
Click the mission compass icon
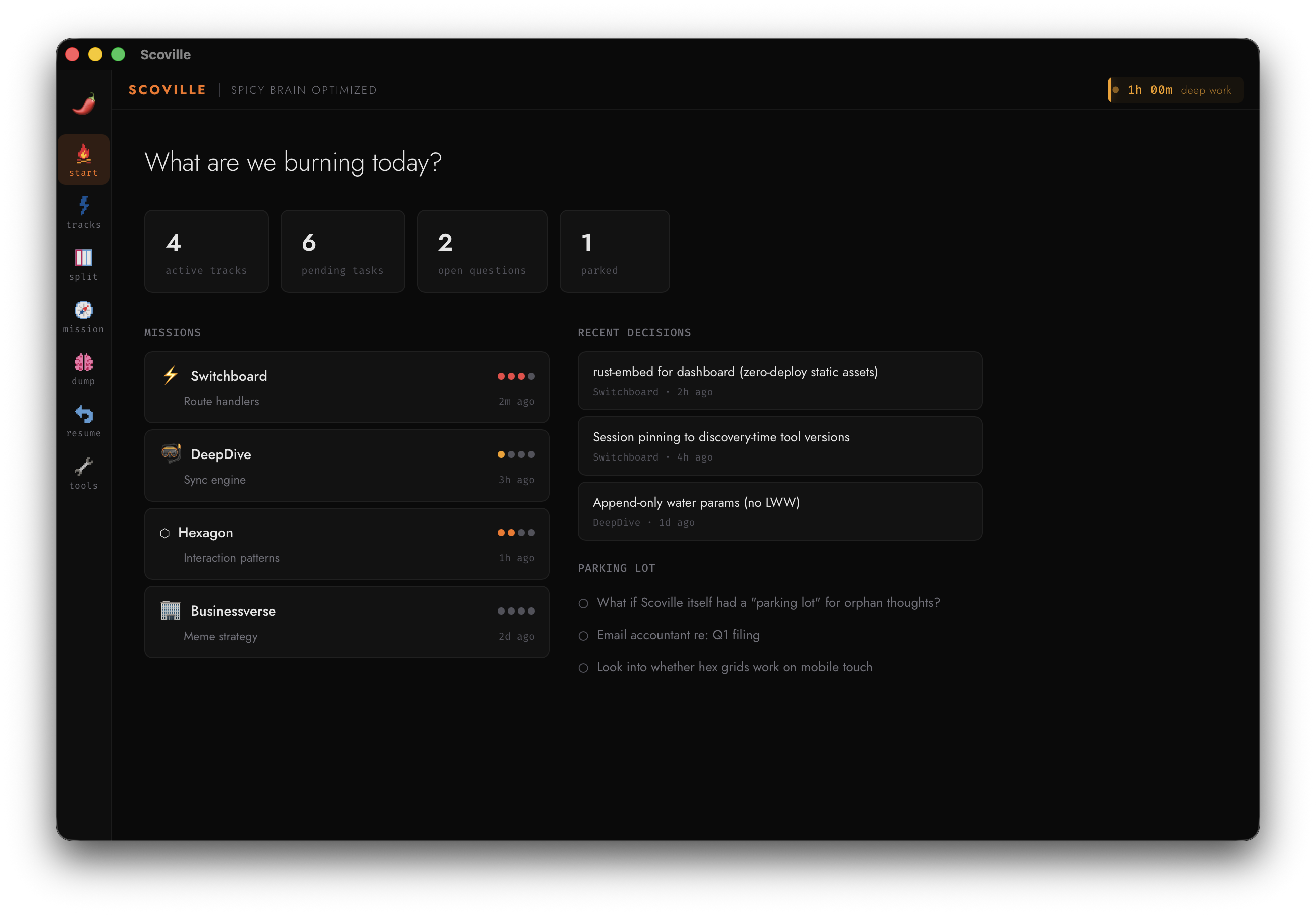pyautogui.click(x=84, y=317)
